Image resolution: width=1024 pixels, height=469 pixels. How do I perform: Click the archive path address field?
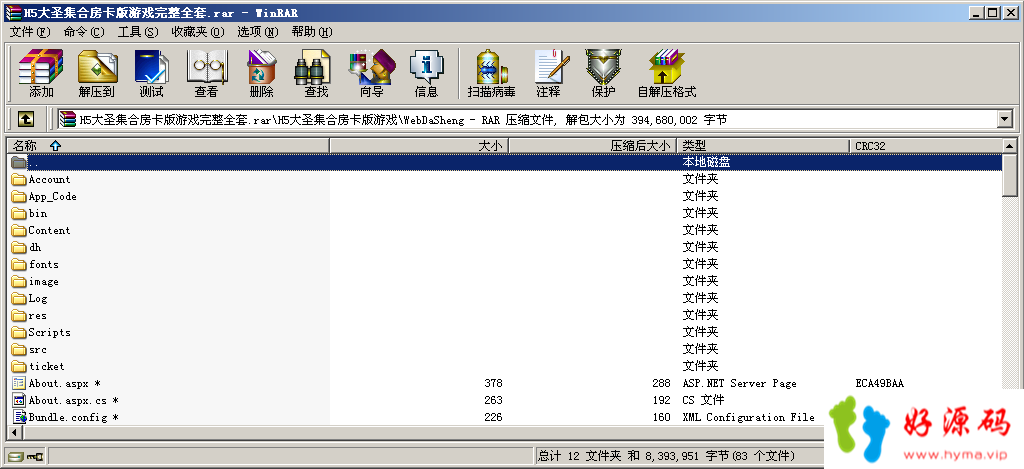tap(527, 119)
